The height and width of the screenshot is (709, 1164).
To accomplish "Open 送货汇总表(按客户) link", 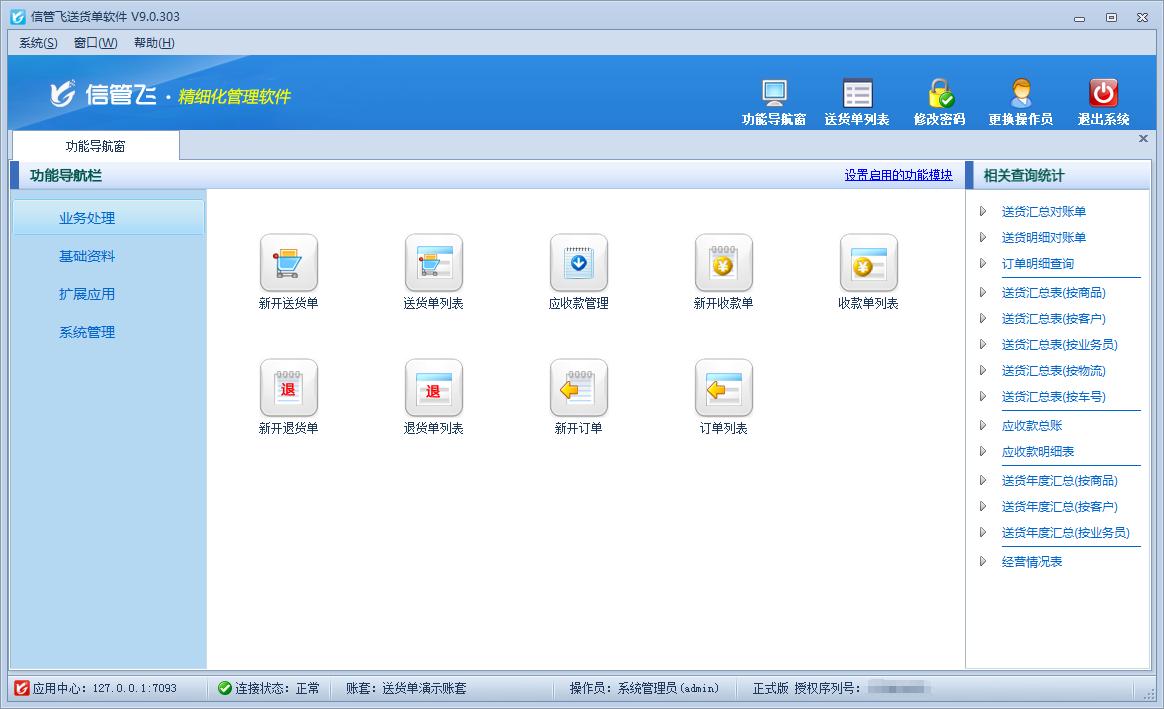I will pos(1053,318).
